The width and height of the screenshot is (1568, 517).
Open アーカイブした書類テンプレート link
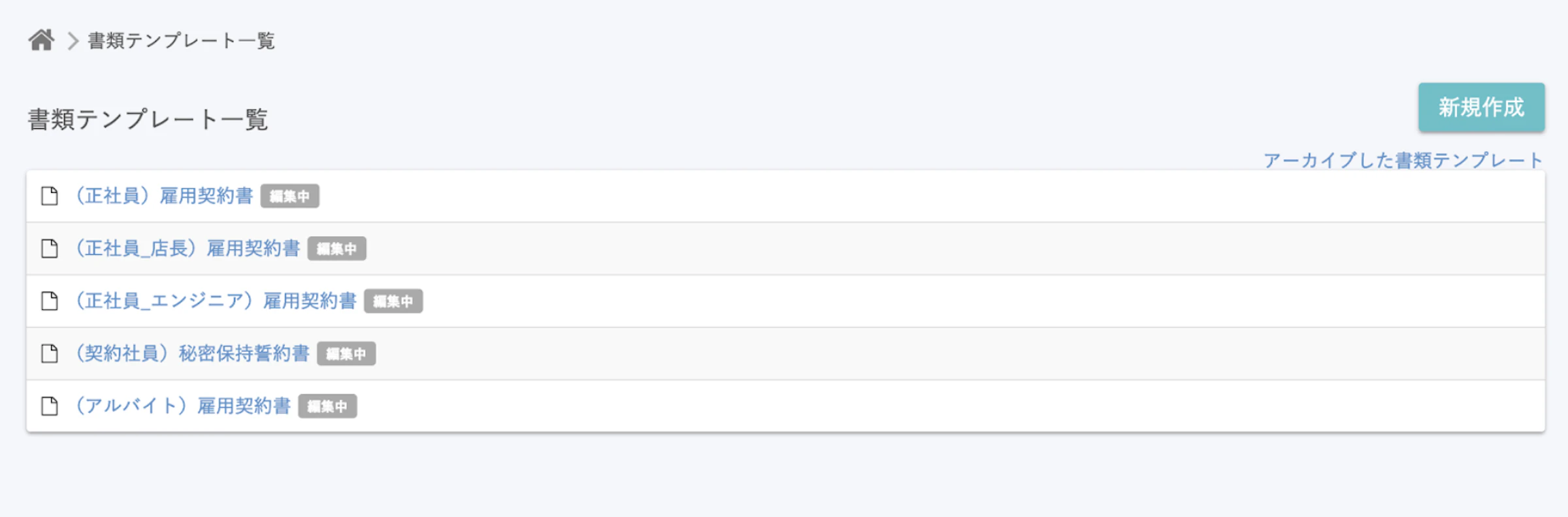tap(1403, 160)
